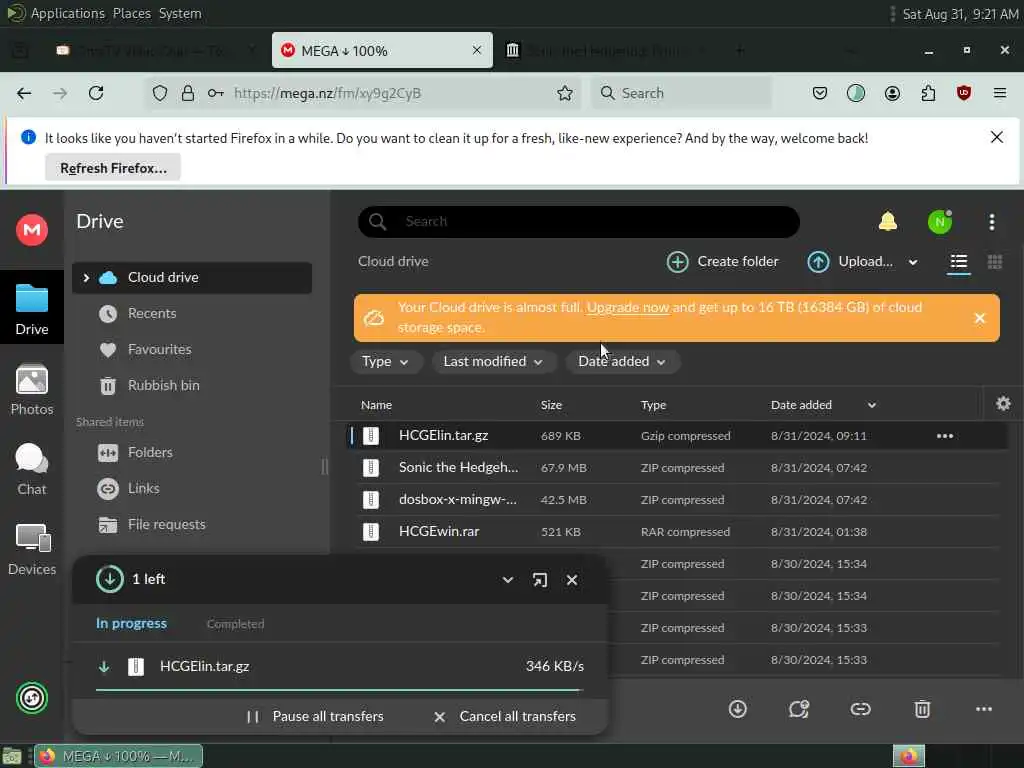Click Cancel all transfers
Screen dimensions: 1024x768
coord(505,716)
